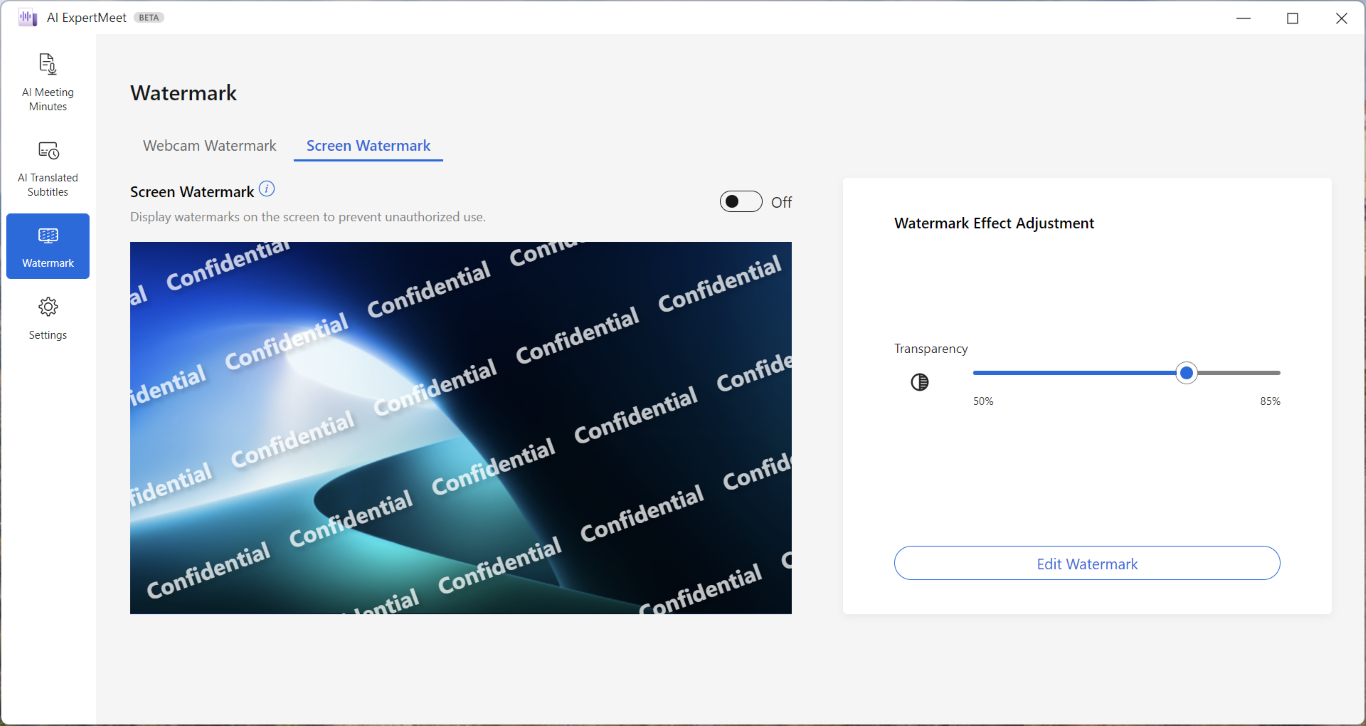Enable the Screen Watermark toggle switch

click(741, 202)
